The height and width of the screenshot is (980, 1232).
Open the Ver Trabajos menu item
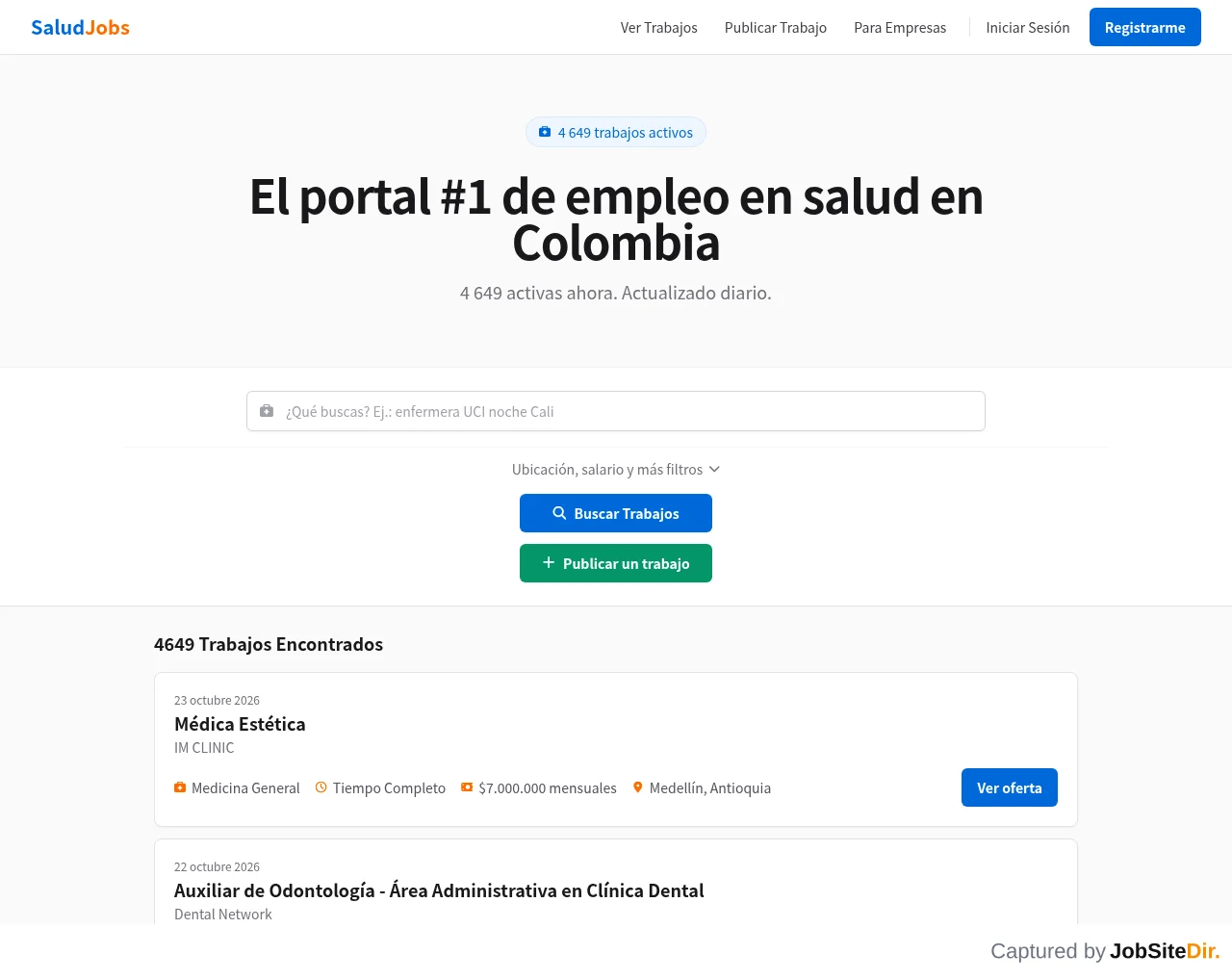pos(659,27)
